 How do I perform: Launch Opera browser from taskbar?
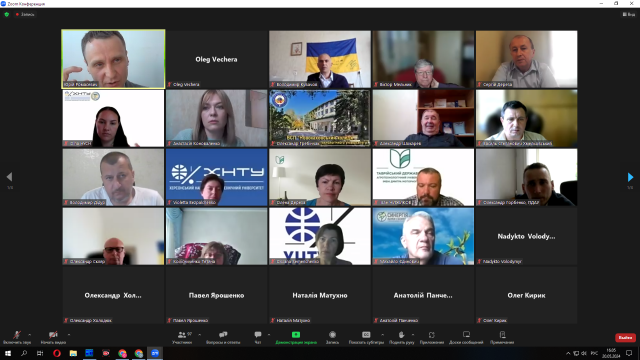pyautogui.click(x=57, y=353)
